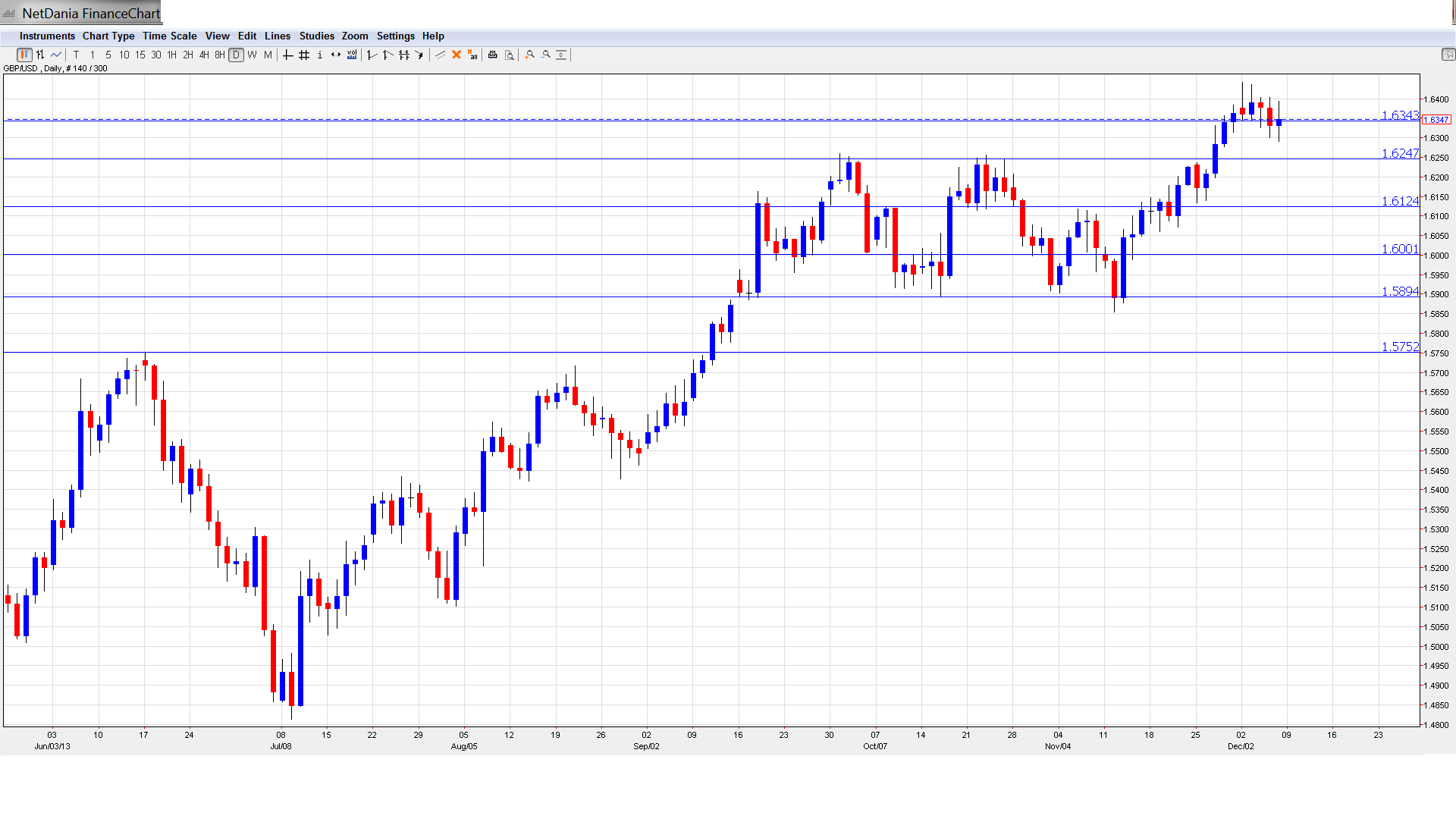Click the Jul/08 date axis label
1456x819 pixels.
pos(281,746)
